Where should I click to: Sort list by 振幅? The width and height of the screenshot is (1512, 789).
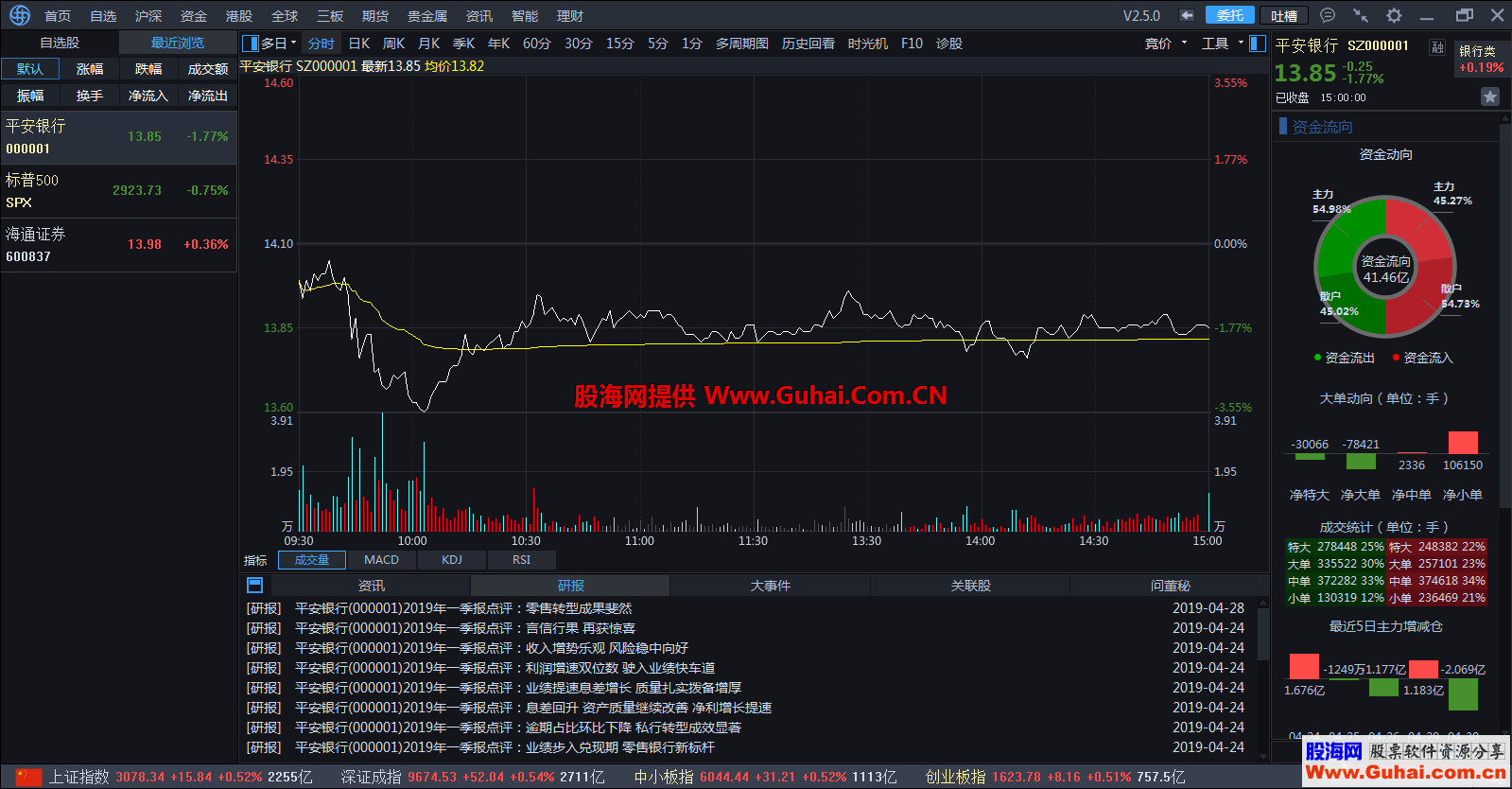[30, 96]
